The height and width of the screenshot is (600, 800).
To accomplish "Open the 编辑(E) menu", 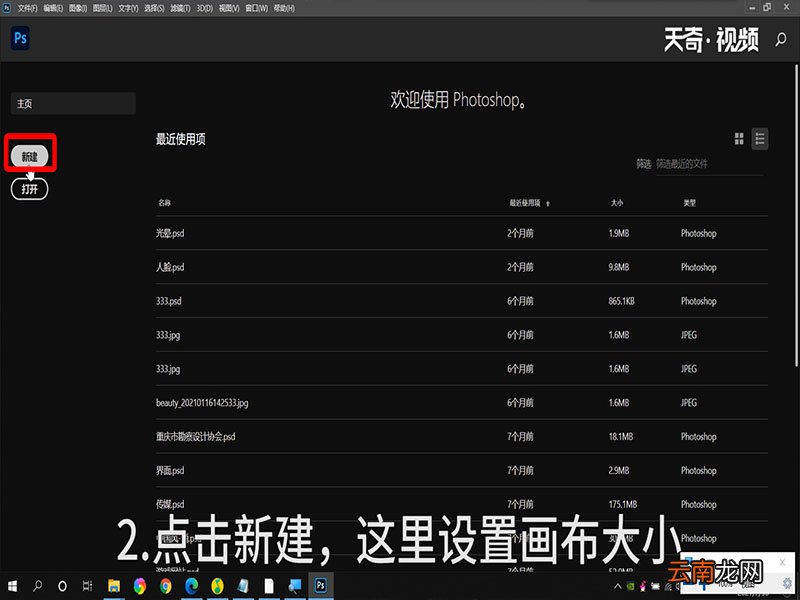I will [53, 8].
